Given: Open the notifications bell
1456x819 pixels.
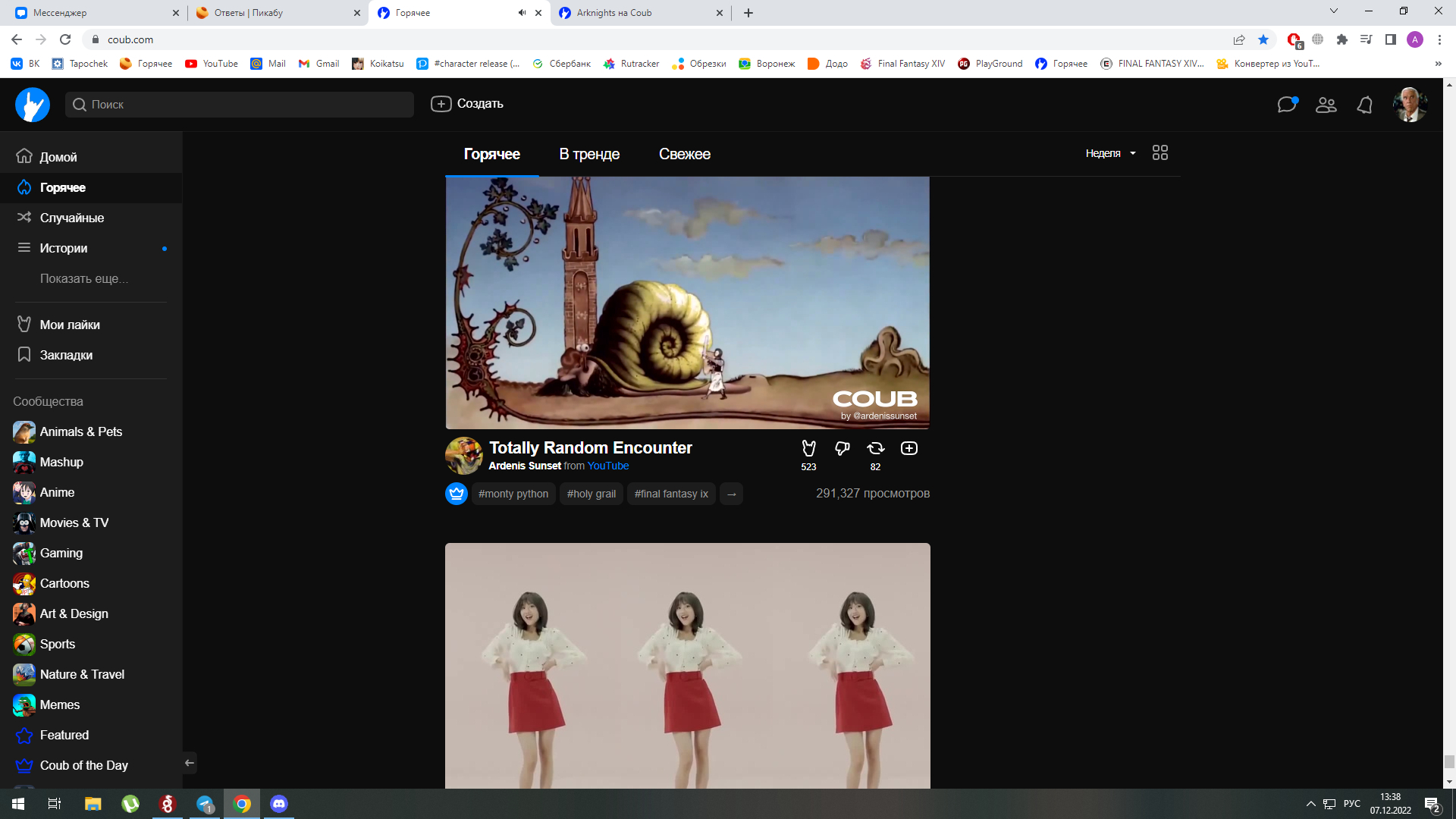Looking at the screenshot, I should click(1365, 105).
